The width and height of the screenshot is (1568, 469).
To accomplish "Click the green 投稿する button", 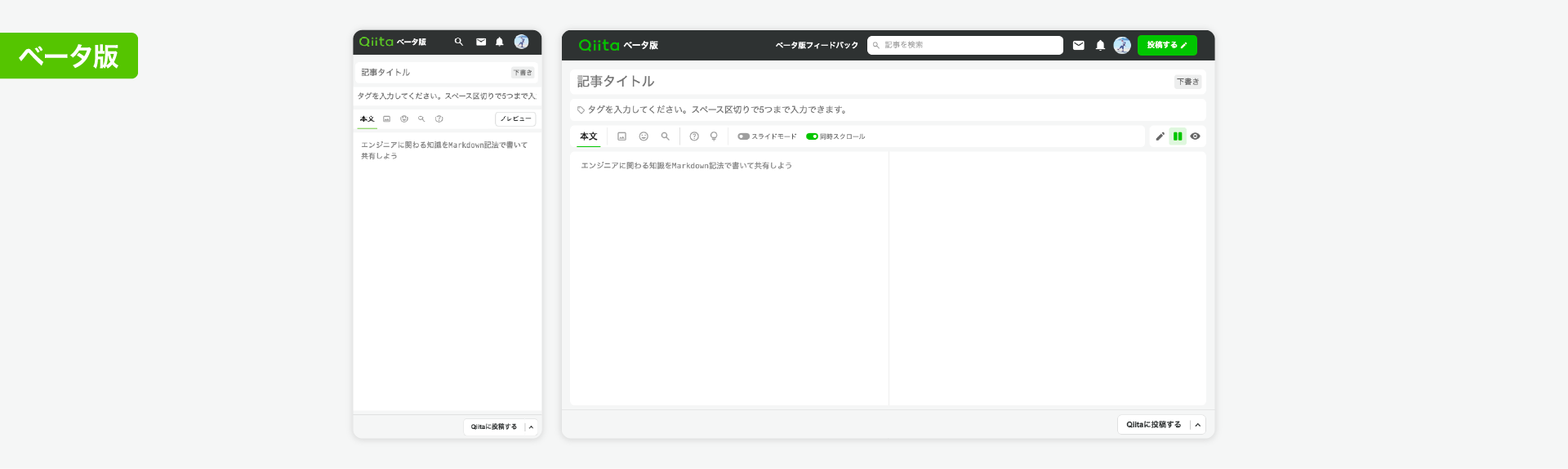I will coord(1167,46).
